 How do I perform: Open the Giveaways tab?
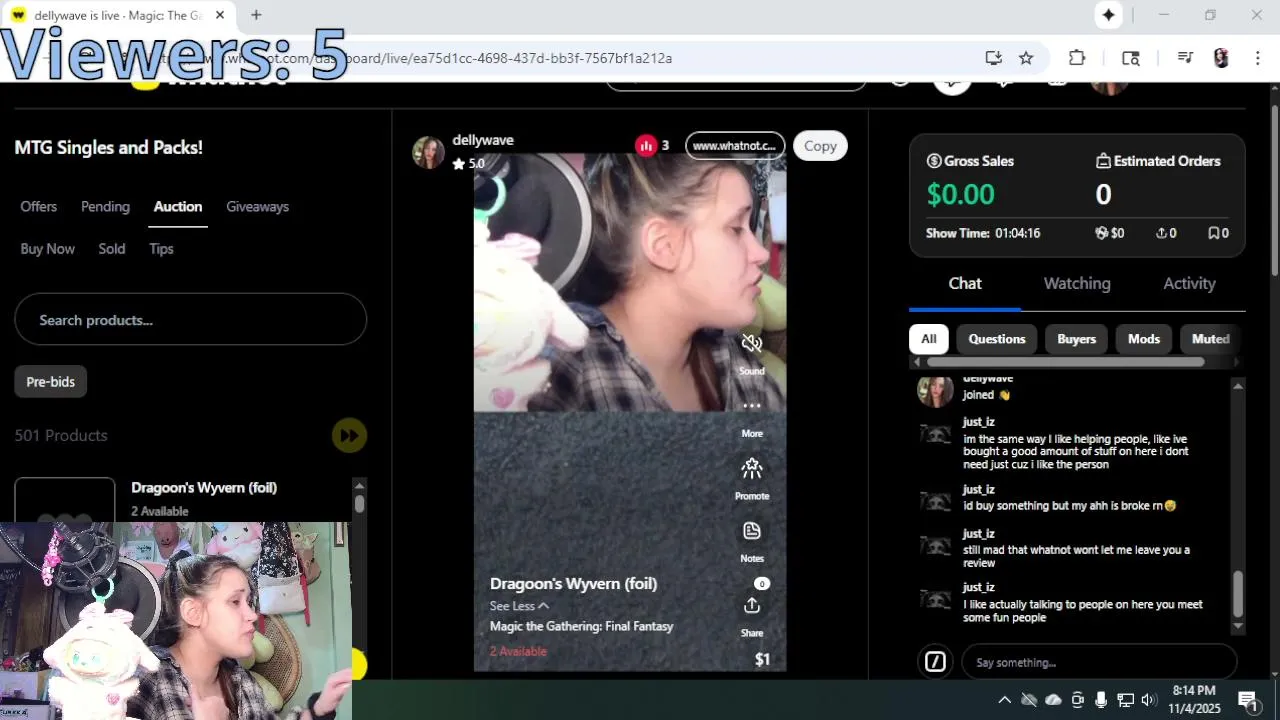(257, 206)
